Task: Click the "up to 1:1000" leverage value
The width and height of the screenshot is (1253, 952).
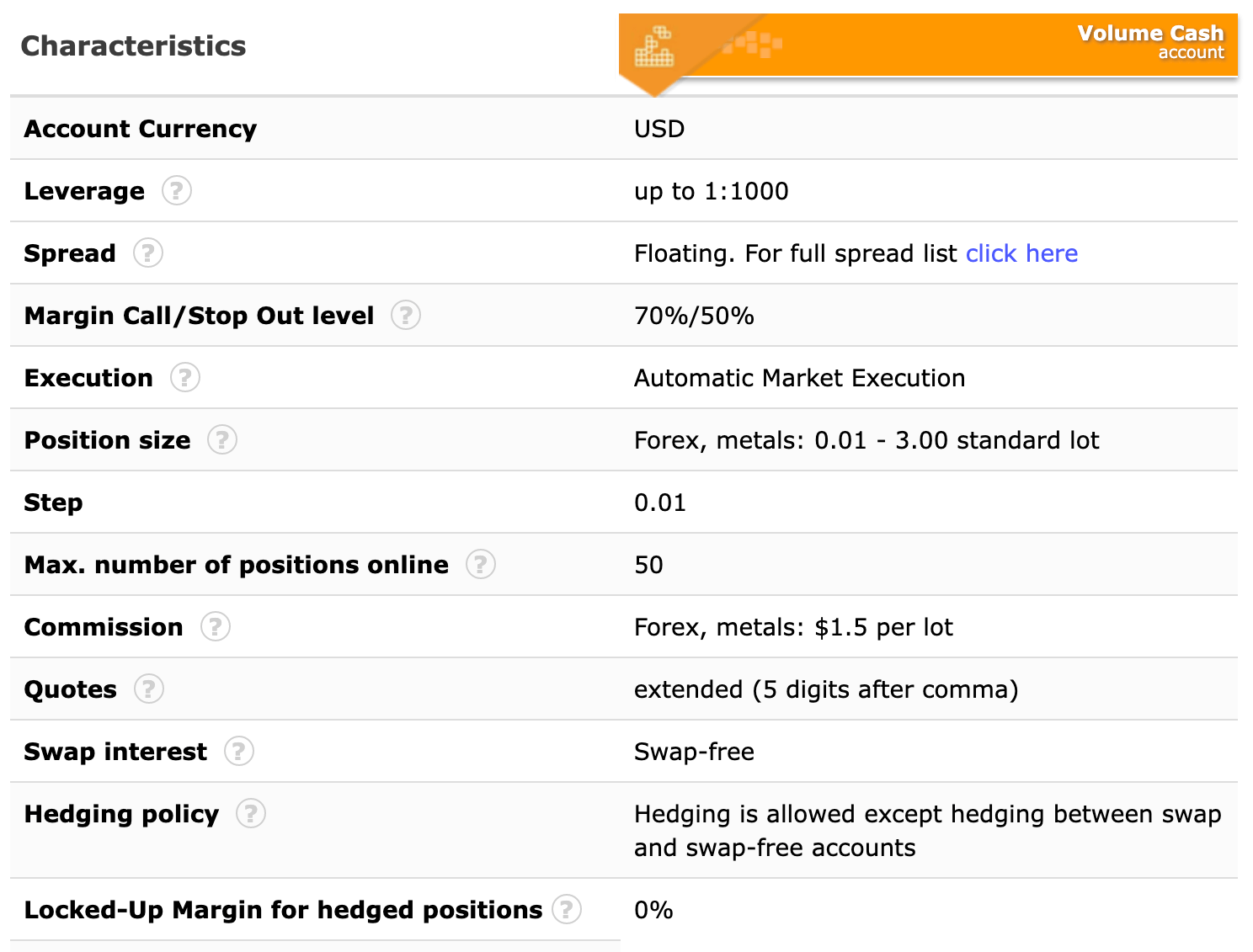Action: (711, 191)
